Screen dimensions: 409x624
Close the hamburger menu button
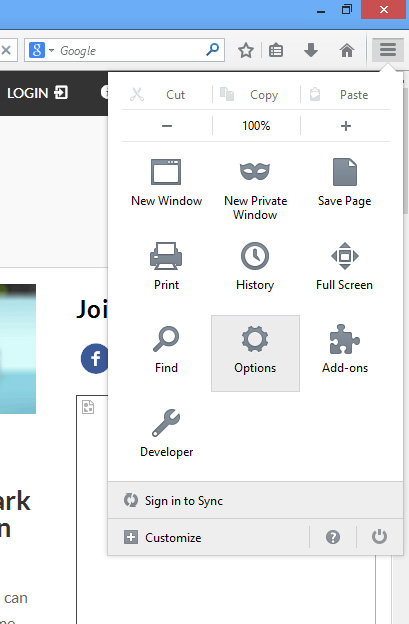(x=388, y=50)
